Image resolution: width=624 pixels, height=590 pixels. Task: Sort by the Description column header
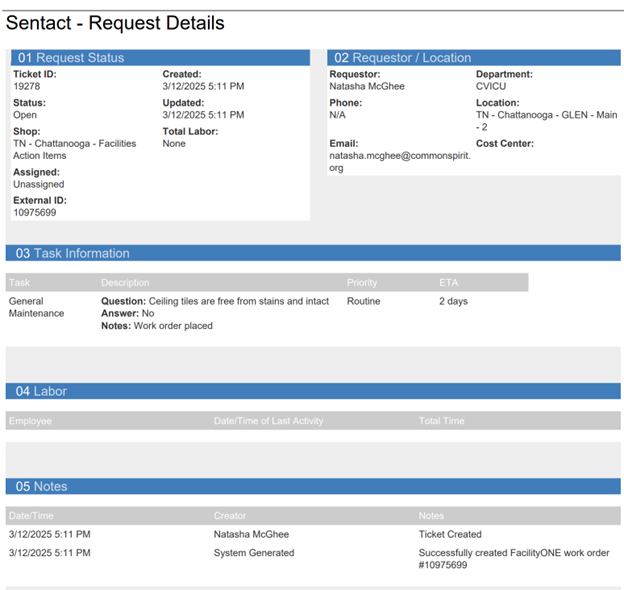click(x=125, y=283)
